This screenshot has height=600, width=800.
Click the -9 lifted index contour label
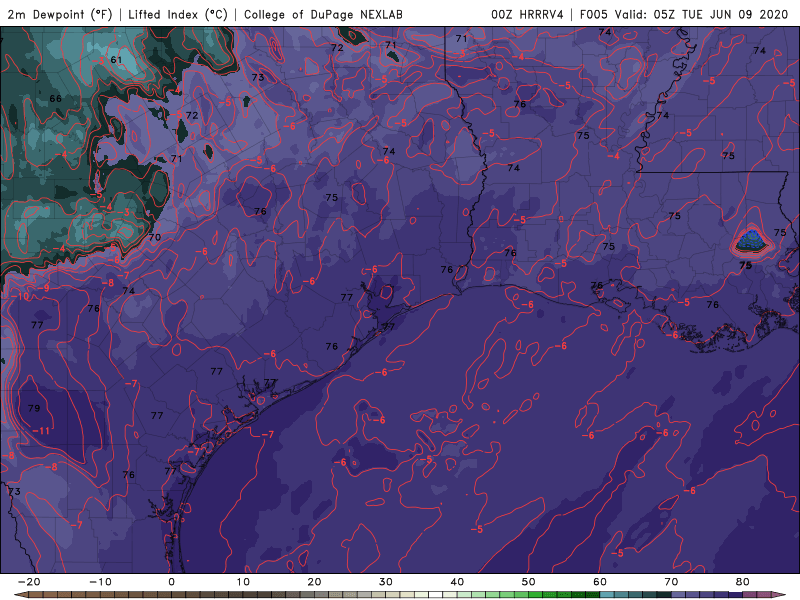point(45,288)
